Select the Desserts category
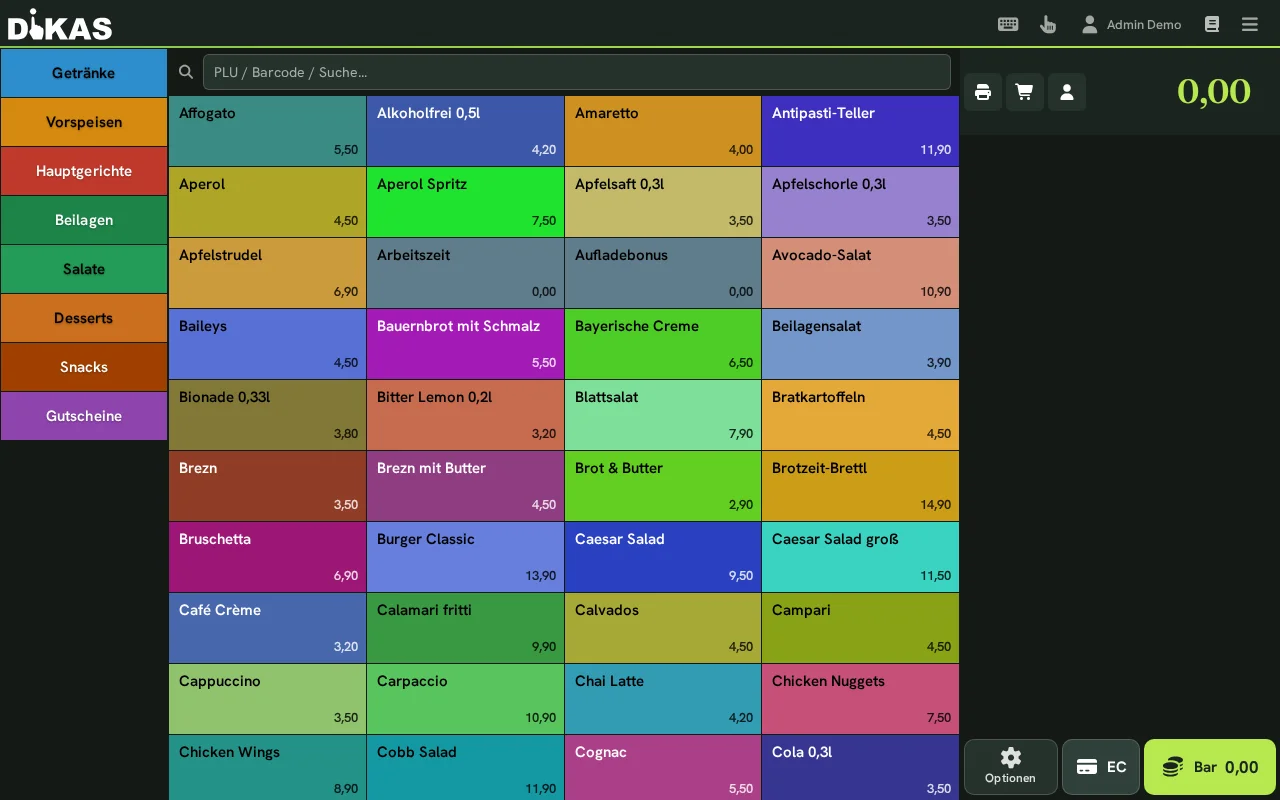This screenshot has height=800, width=1280. 84,318
